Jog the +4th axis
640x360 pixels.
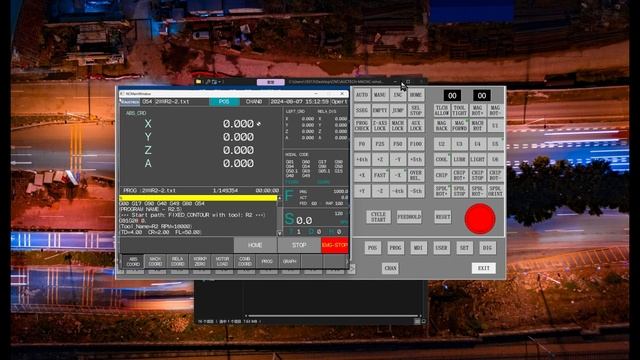362,160
